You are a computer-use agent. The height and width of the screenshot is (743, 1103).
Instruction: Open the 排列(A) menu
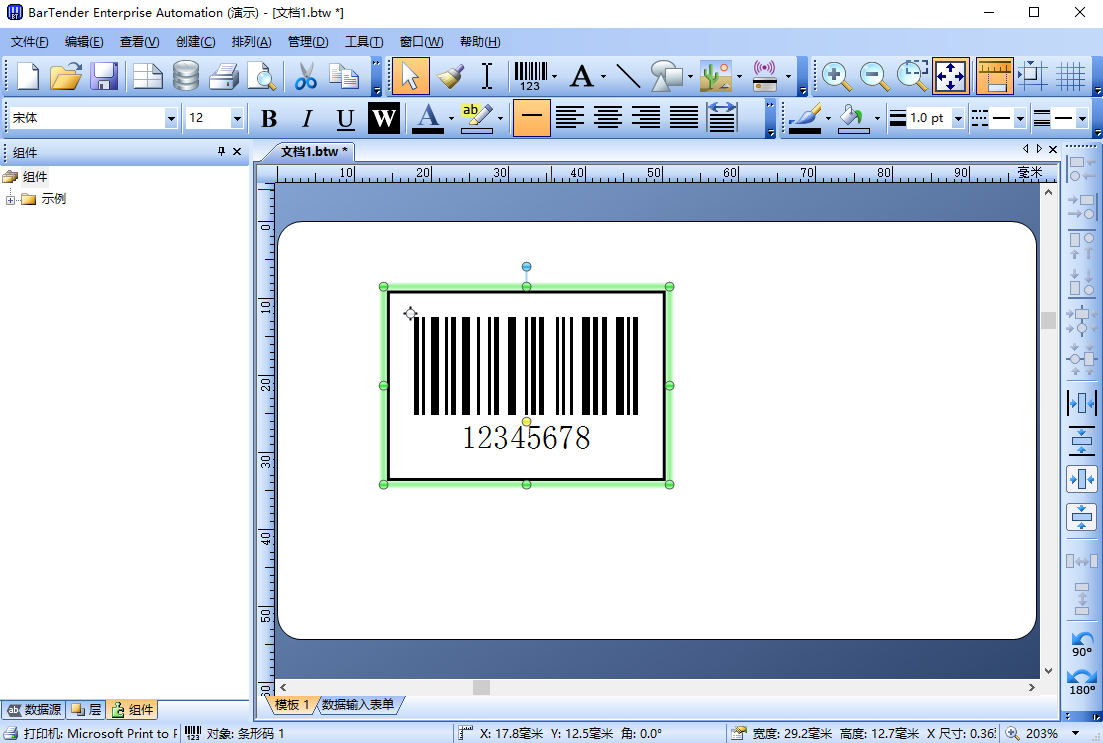pyautogui.click(x=251, y=42)
